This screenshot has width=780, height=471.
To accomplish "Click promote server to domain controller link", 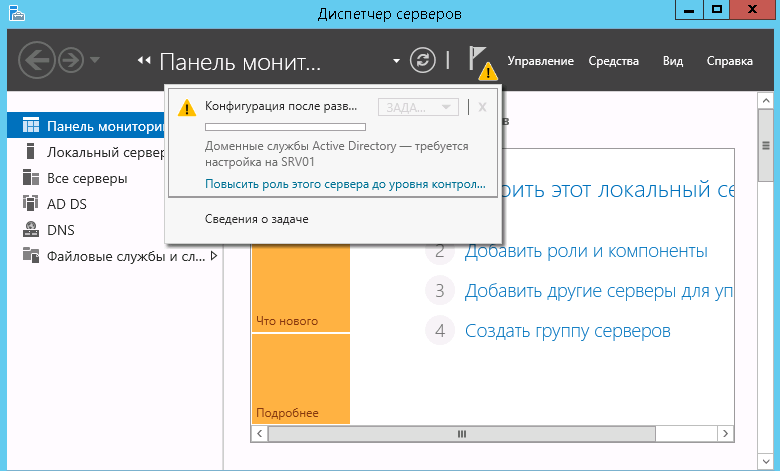I will [345, 184].
